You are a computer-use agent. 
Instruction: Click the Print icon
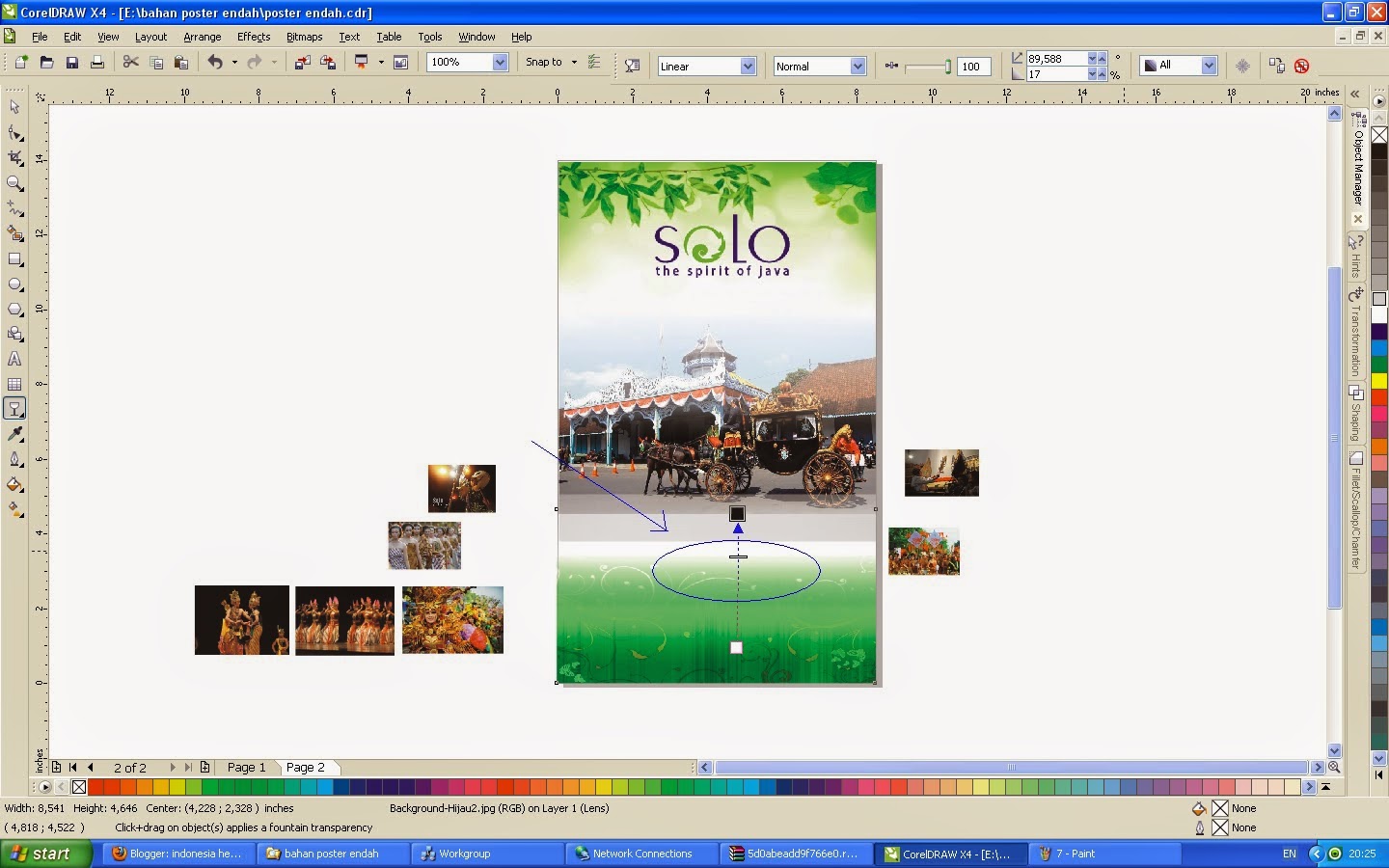pos(96,63)
